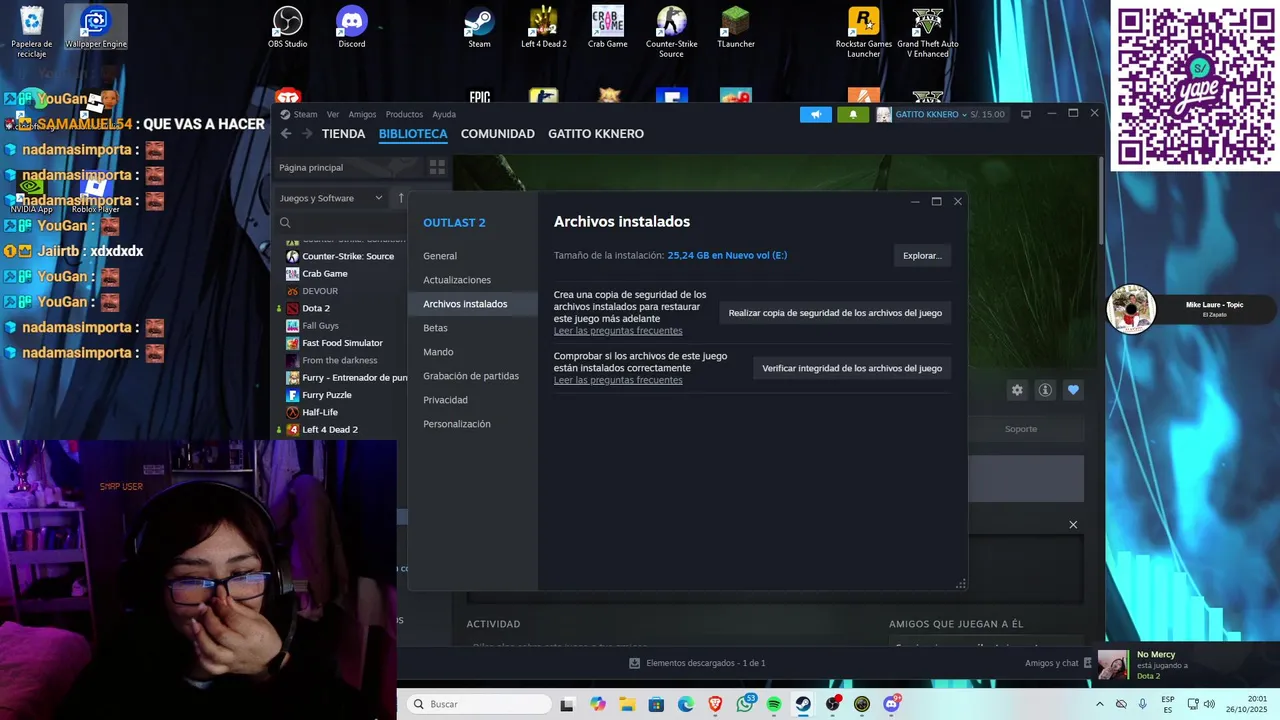Click the game info circle icon
The image size is (1280, 720).
point(1045,390)
